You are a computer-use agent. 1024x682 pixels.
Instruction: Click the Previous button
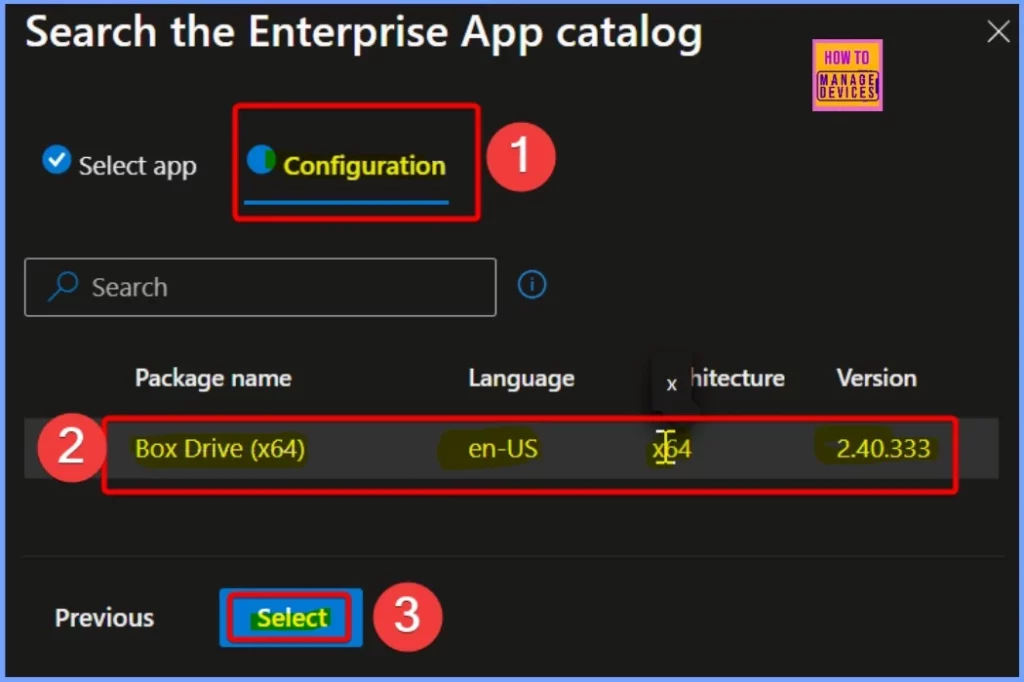click(x=104, y=618)
